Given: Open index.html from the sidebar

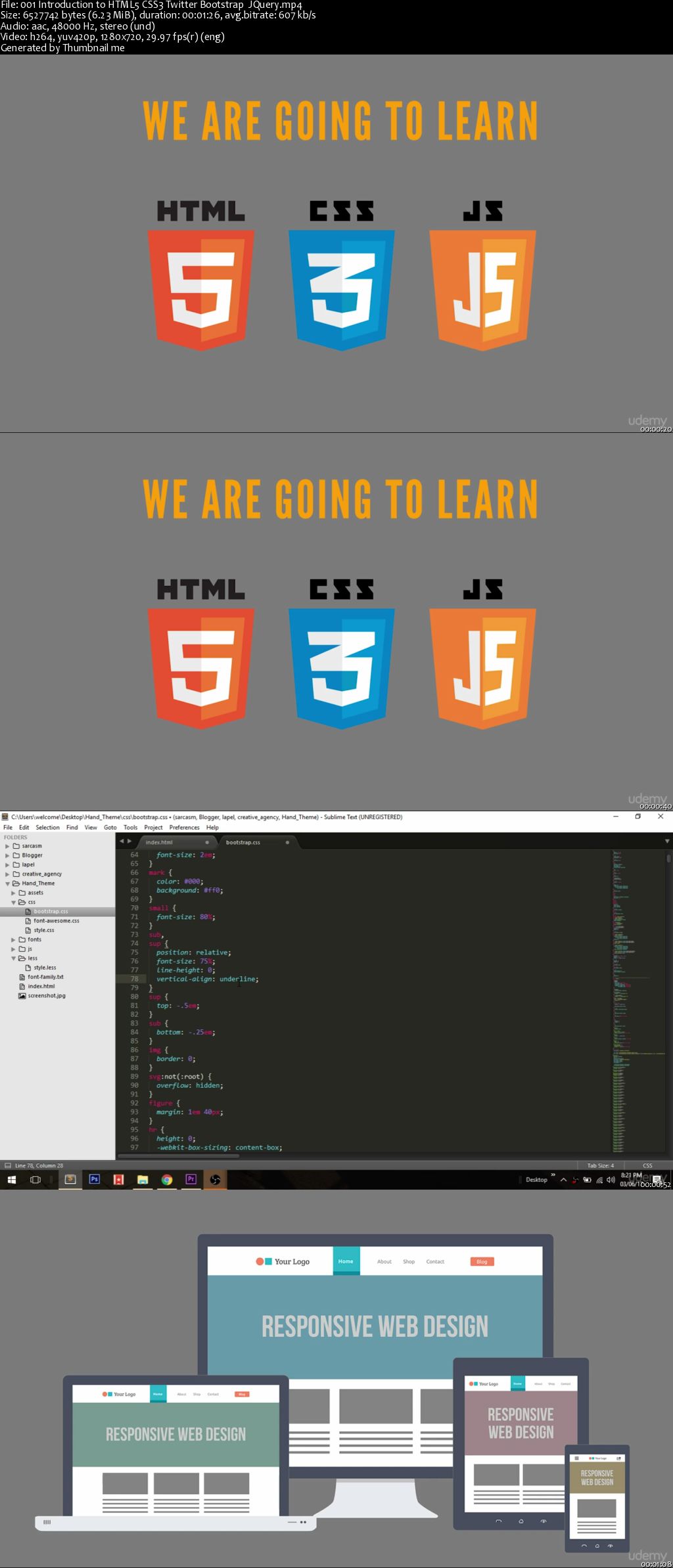Looking at the screenshot, I should tap(41, 986).
